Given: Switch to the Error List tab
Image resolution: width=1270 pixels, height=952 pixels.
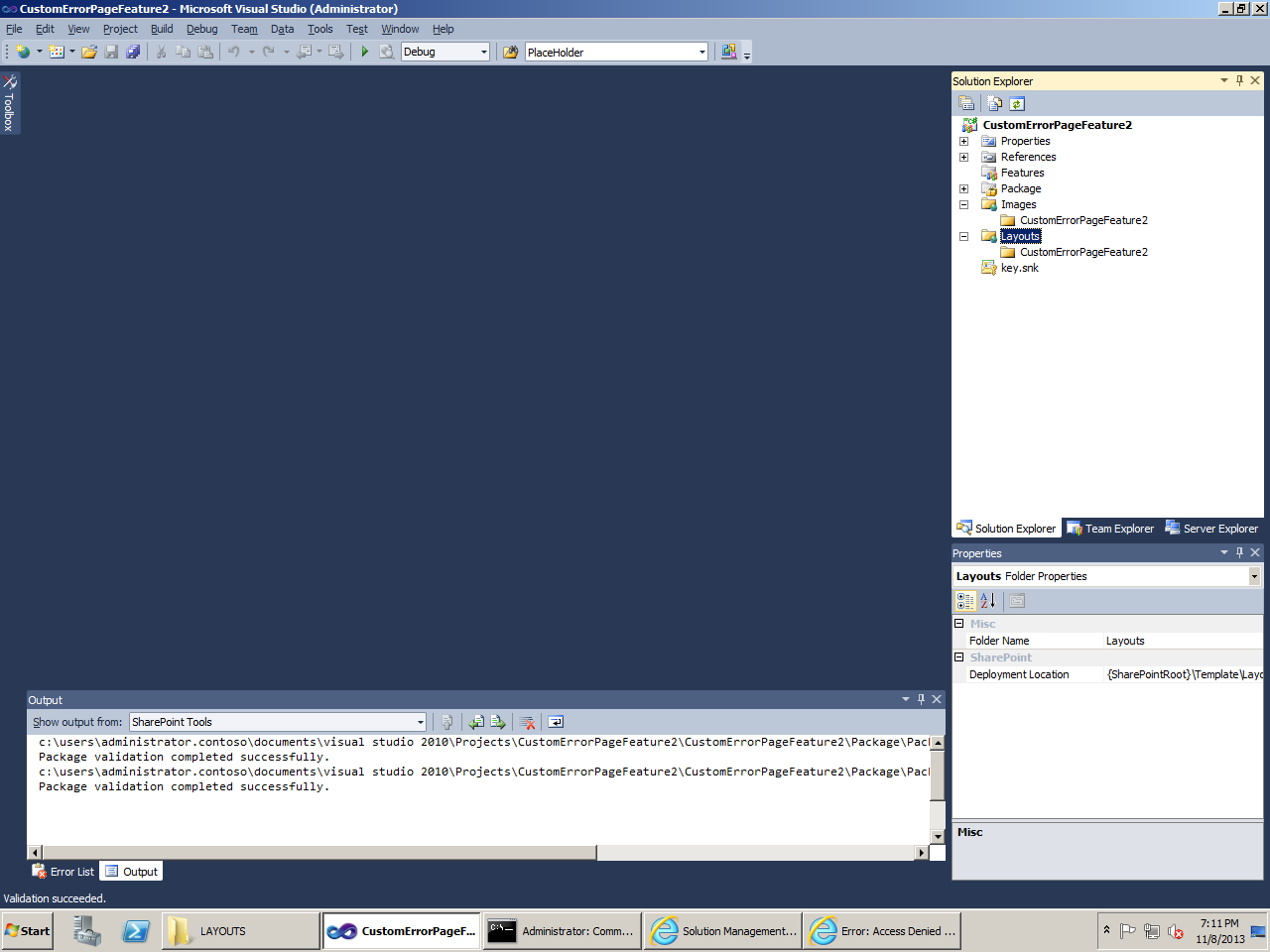Looking at the screenshot, I should (x=63, y=872).
